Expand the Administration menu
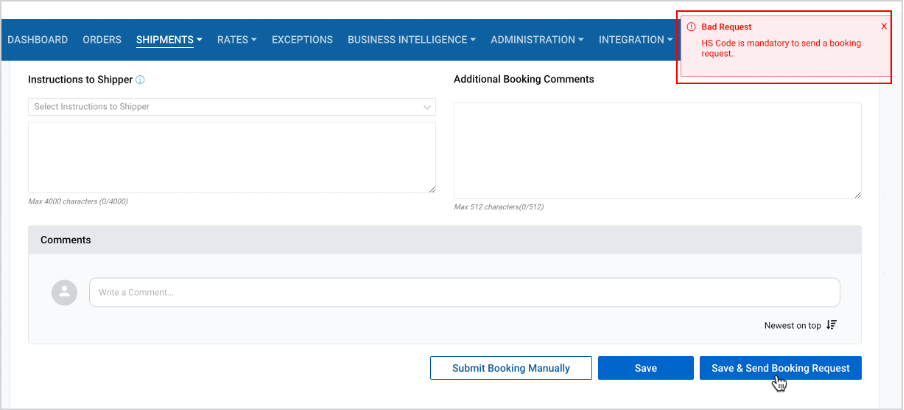 (537, 40)
